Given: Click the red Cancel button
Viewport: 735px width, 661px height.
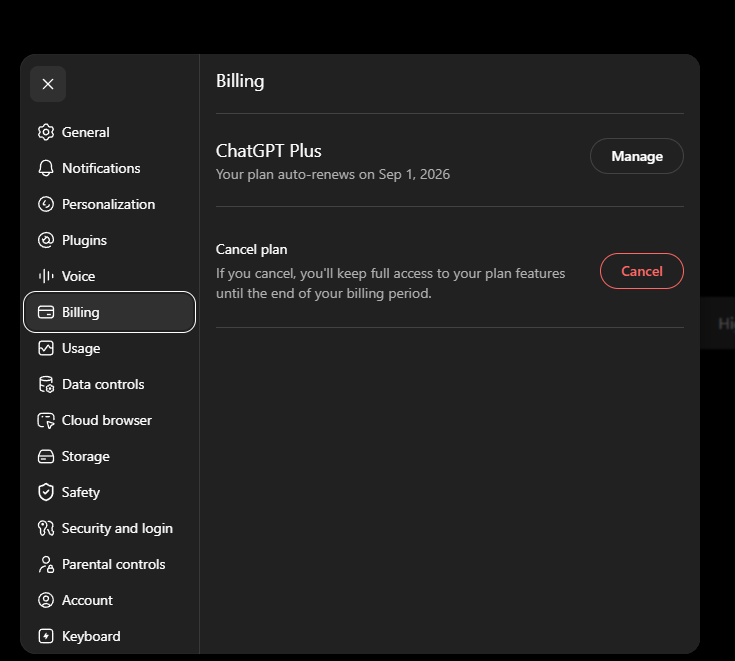Looking at the screenshot, I should tap(642, 271).
